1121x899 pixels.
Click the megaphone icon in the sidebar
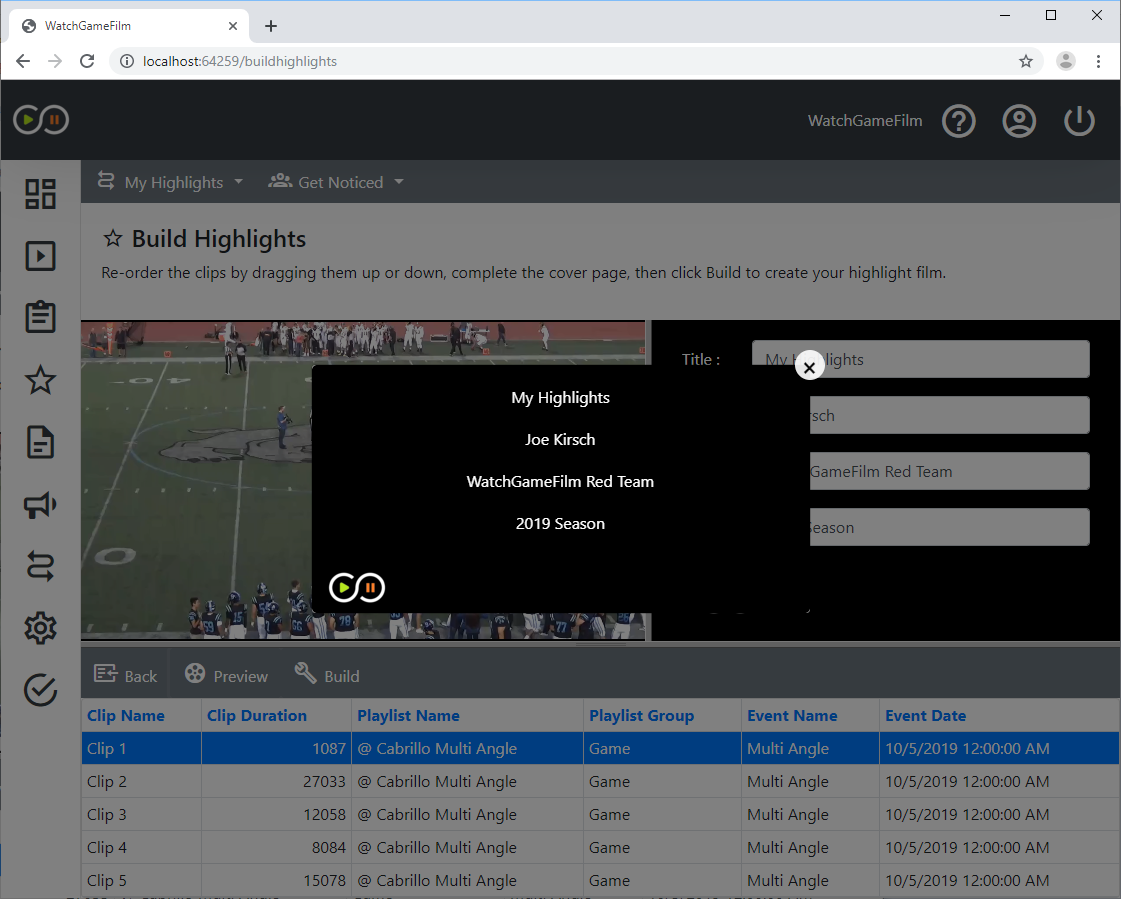tap(40, 505)
